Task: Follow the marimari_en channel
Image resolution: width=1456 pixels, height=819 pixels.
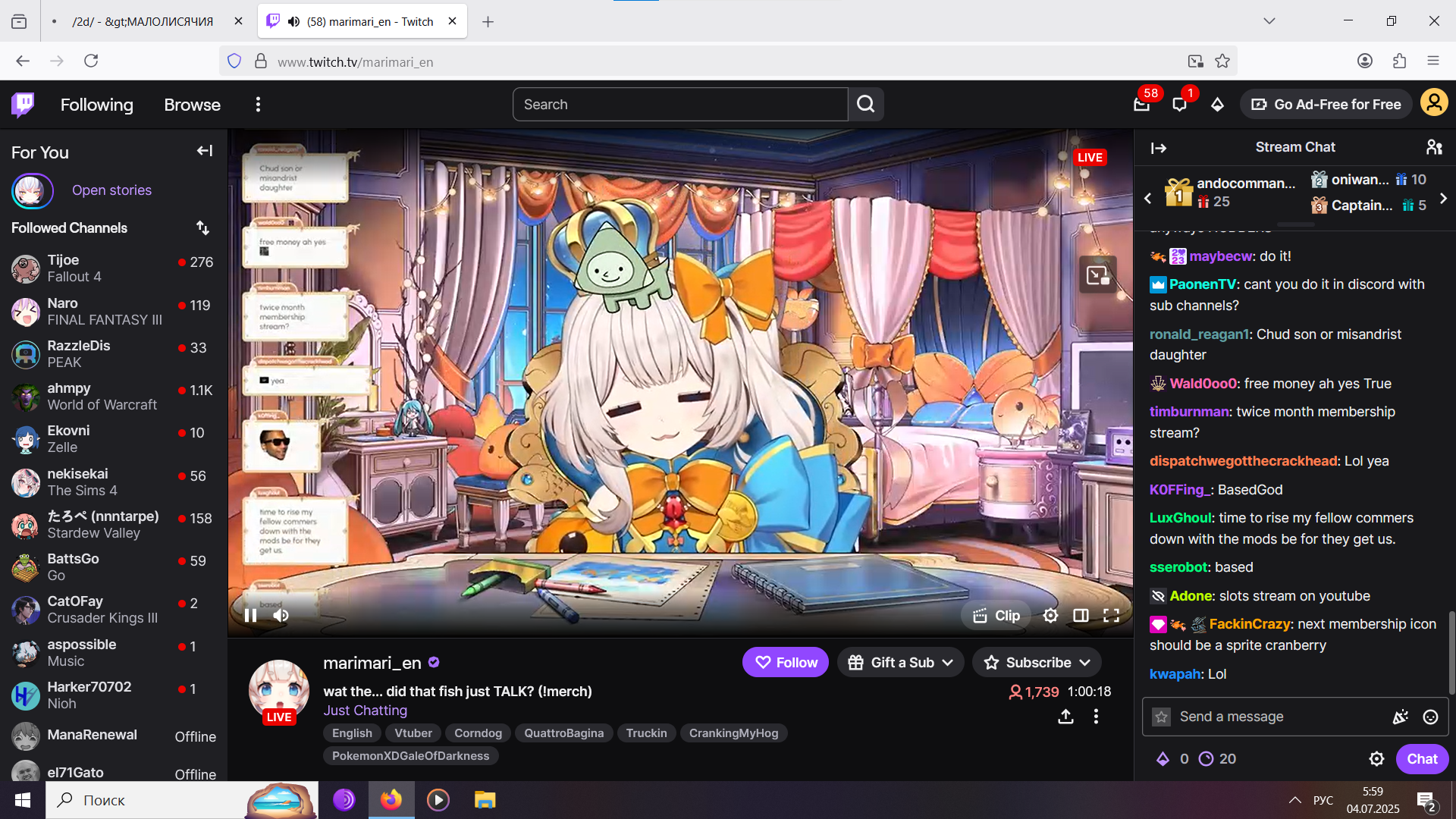Action: [x=785, y=663]
